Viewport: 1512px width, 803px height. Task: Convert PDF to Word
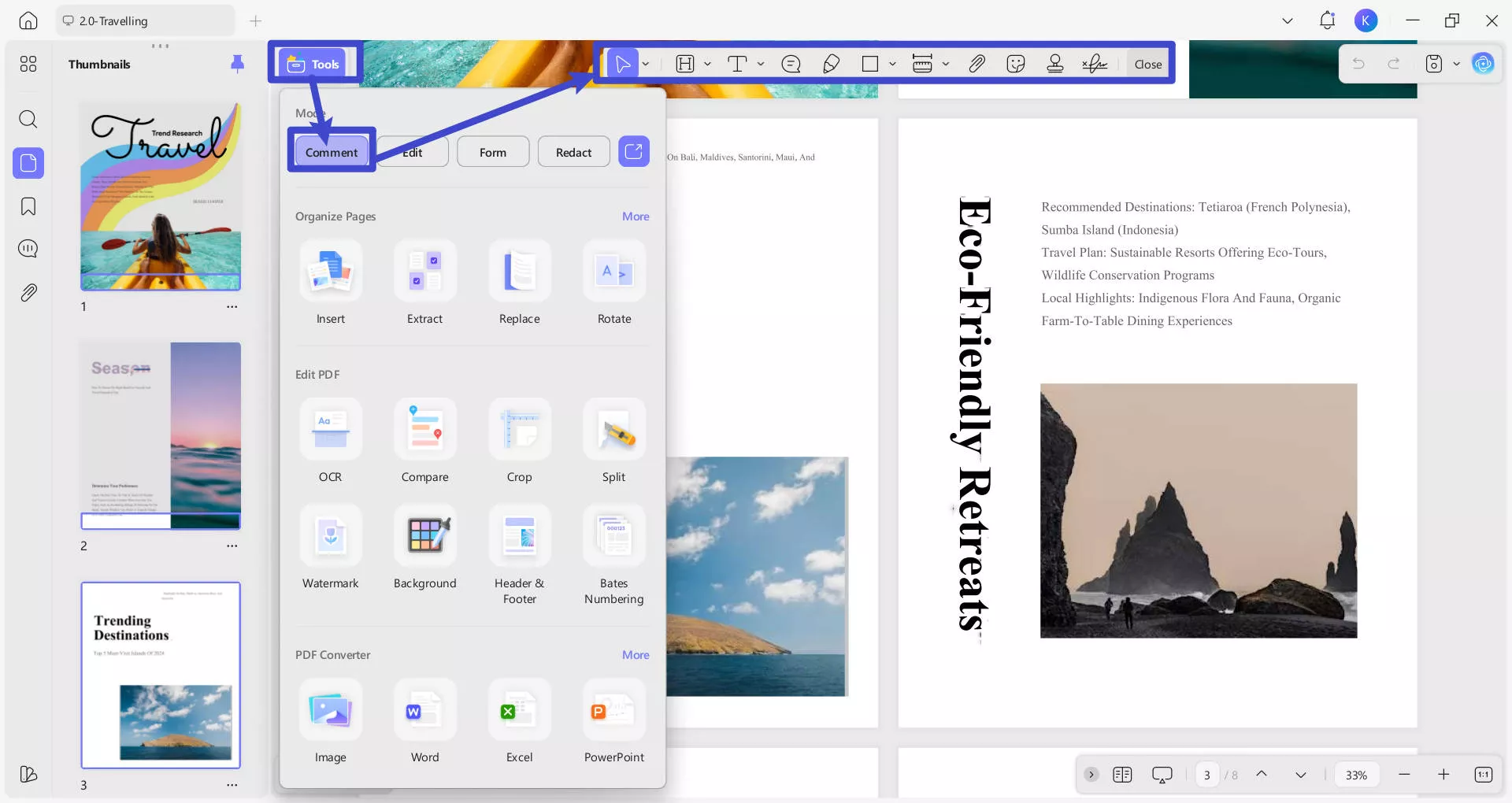pyautogui.click(x=424, y=711)
